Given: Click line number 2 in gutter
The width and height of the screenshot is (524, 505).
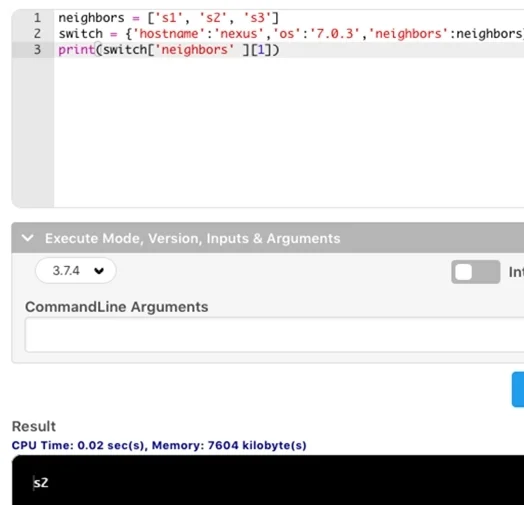Looking at the screenshot, I should pos(37,34).
